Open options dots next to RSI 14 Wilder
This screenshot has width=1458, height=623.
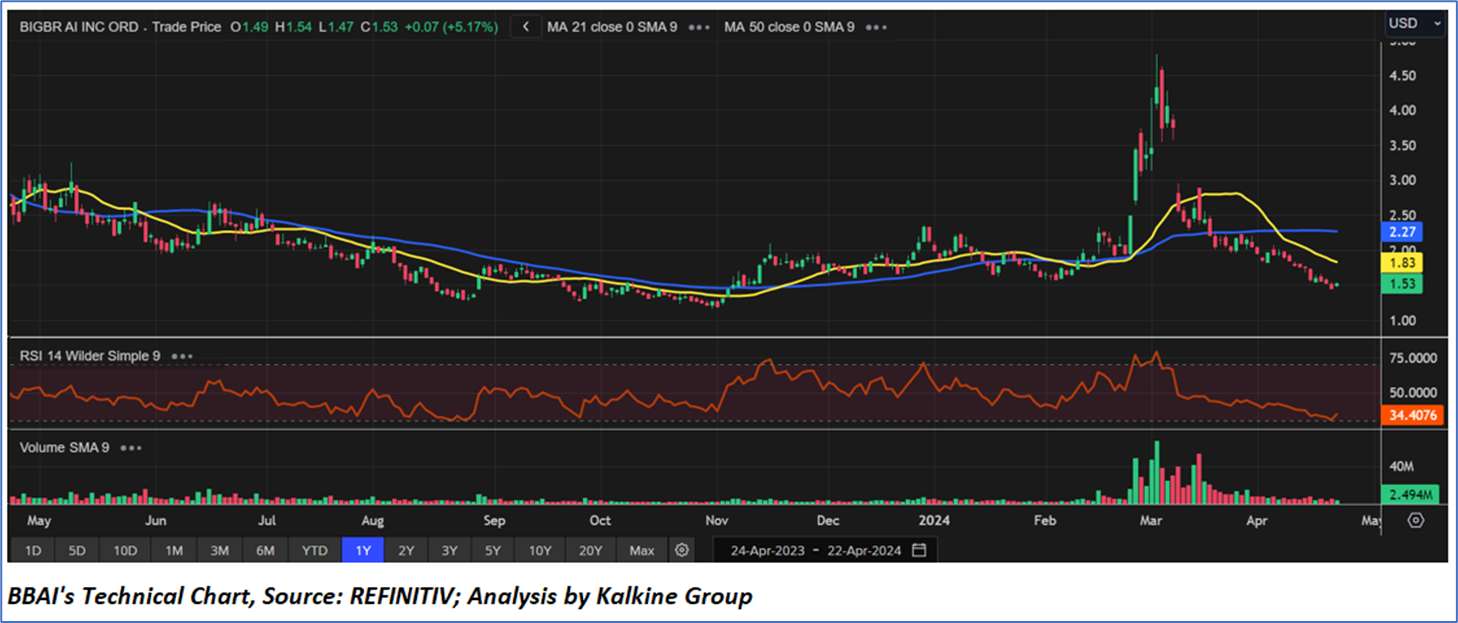[181, 356]
